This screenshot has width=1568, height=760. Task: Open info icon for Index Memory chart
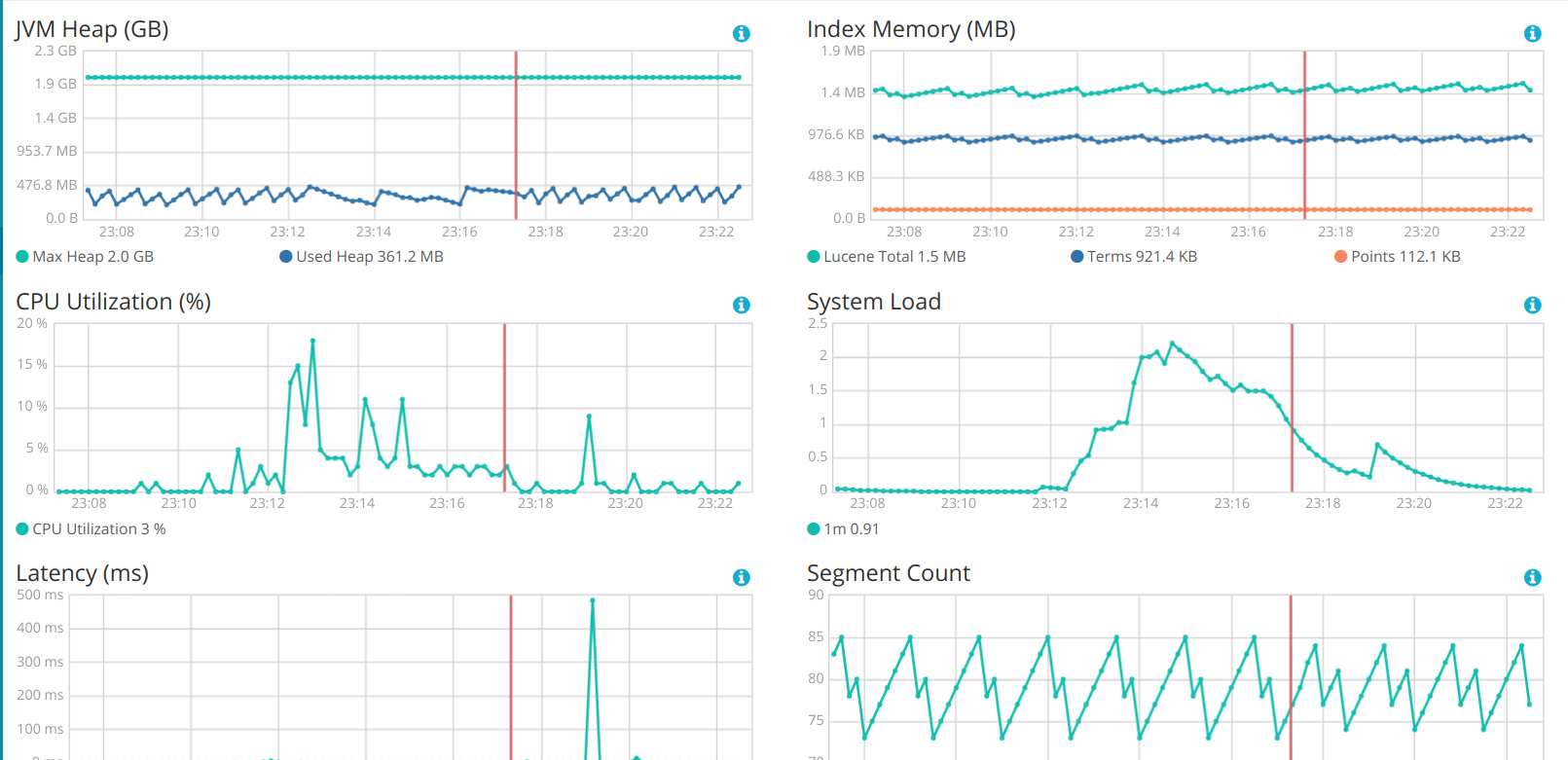(x=1532, y=33)
